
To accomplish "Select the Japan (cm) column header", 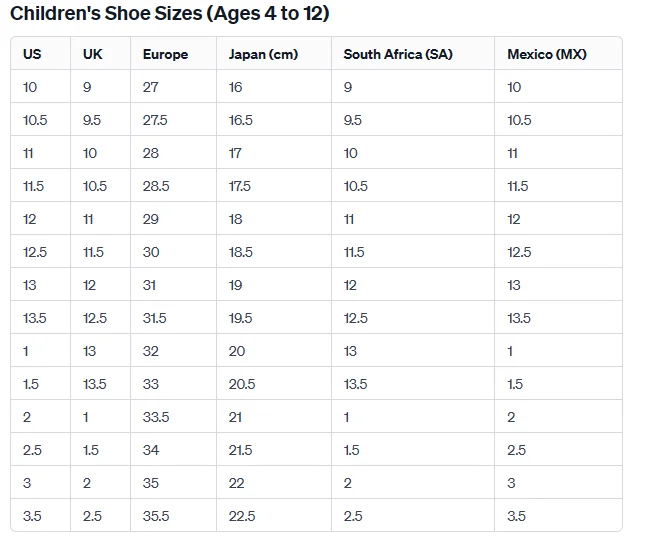I will 263,54.
